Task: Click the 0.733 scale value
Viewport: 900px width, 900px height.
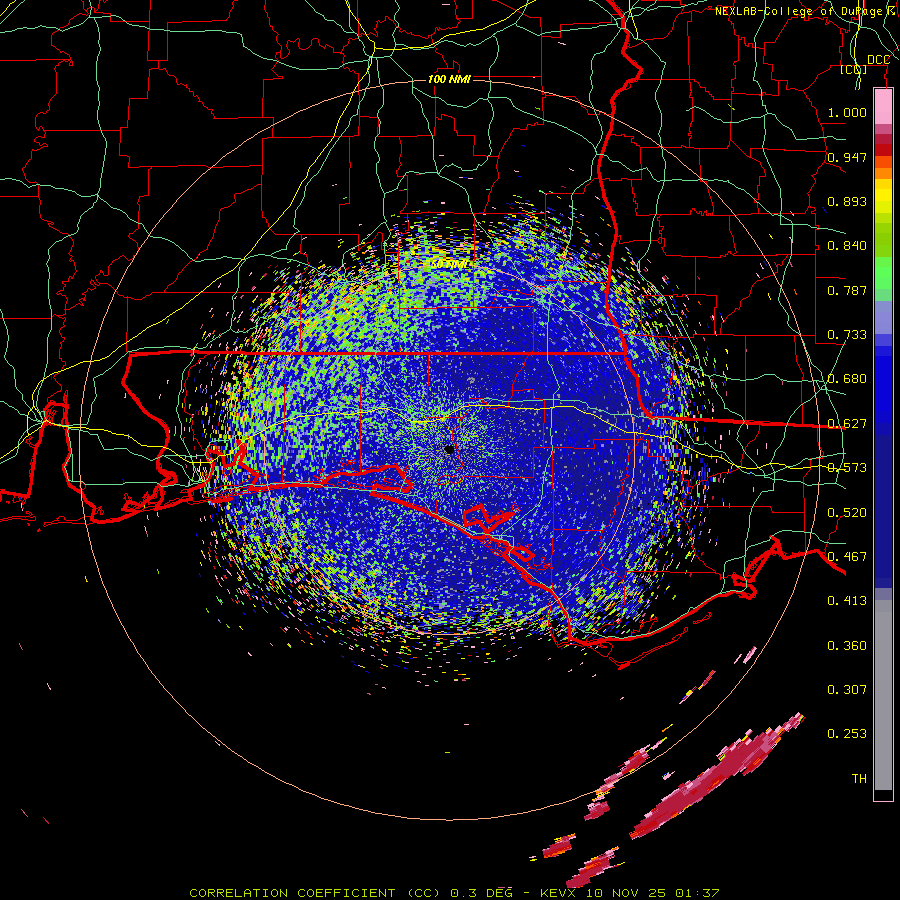Action: pos(847,335)
